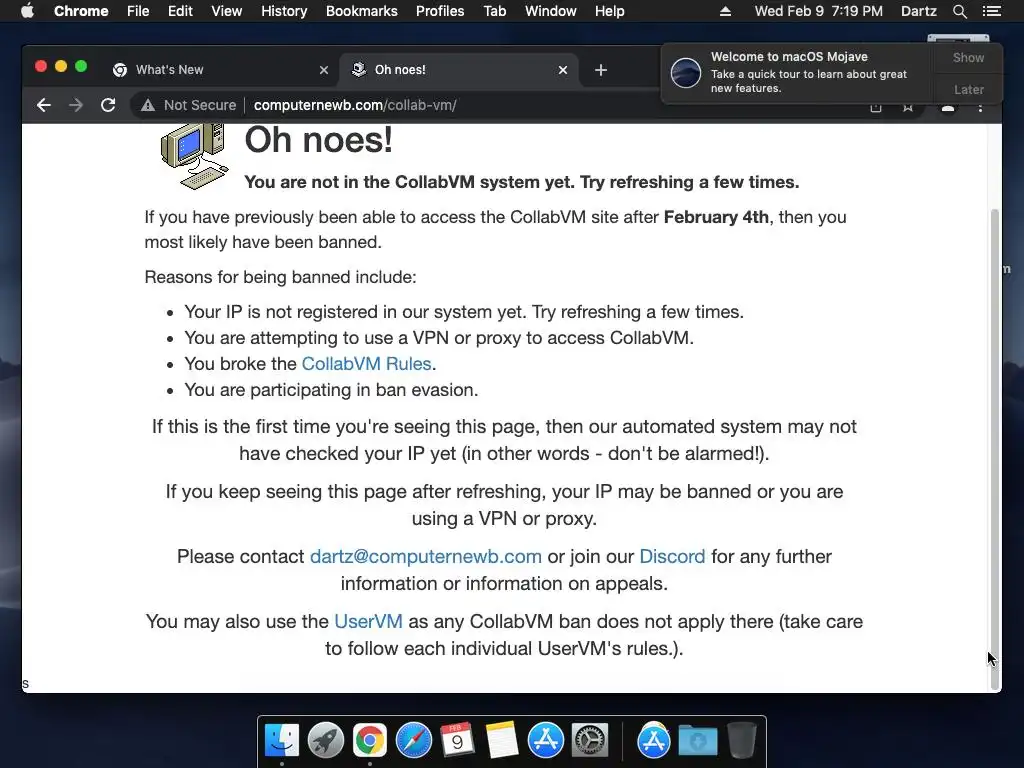Open the App Store dock icon left of System Preferences

545,741
